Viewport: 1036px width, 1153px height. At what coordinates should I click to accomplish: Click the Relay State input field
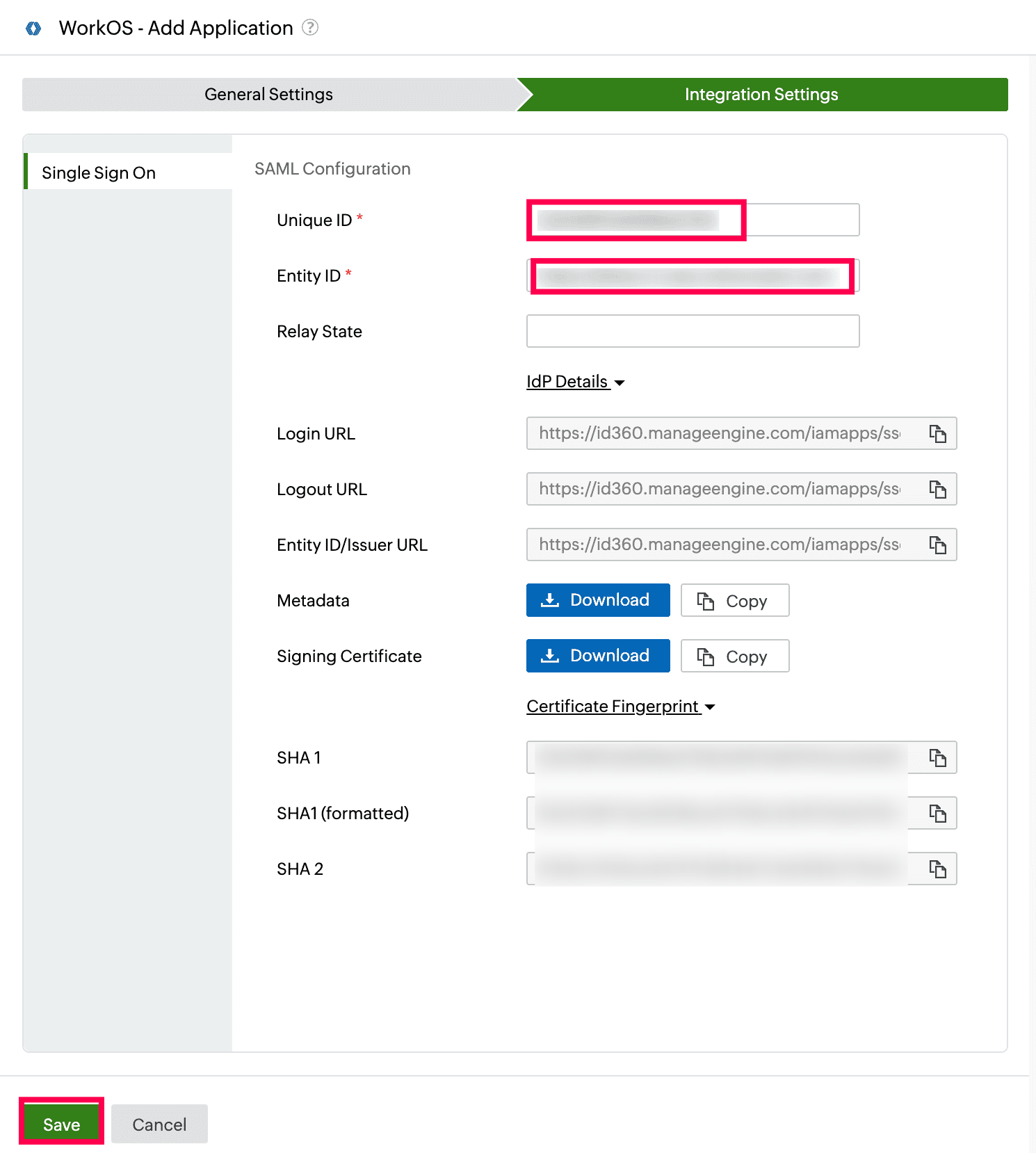coord(693,331)
